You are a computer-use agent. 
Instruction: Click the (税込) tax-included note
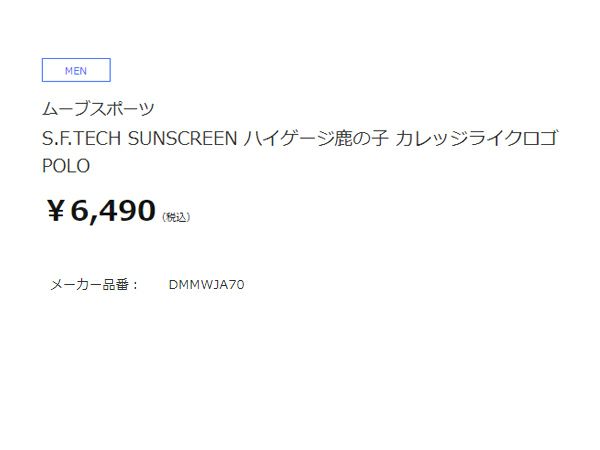tap(176, 217)
